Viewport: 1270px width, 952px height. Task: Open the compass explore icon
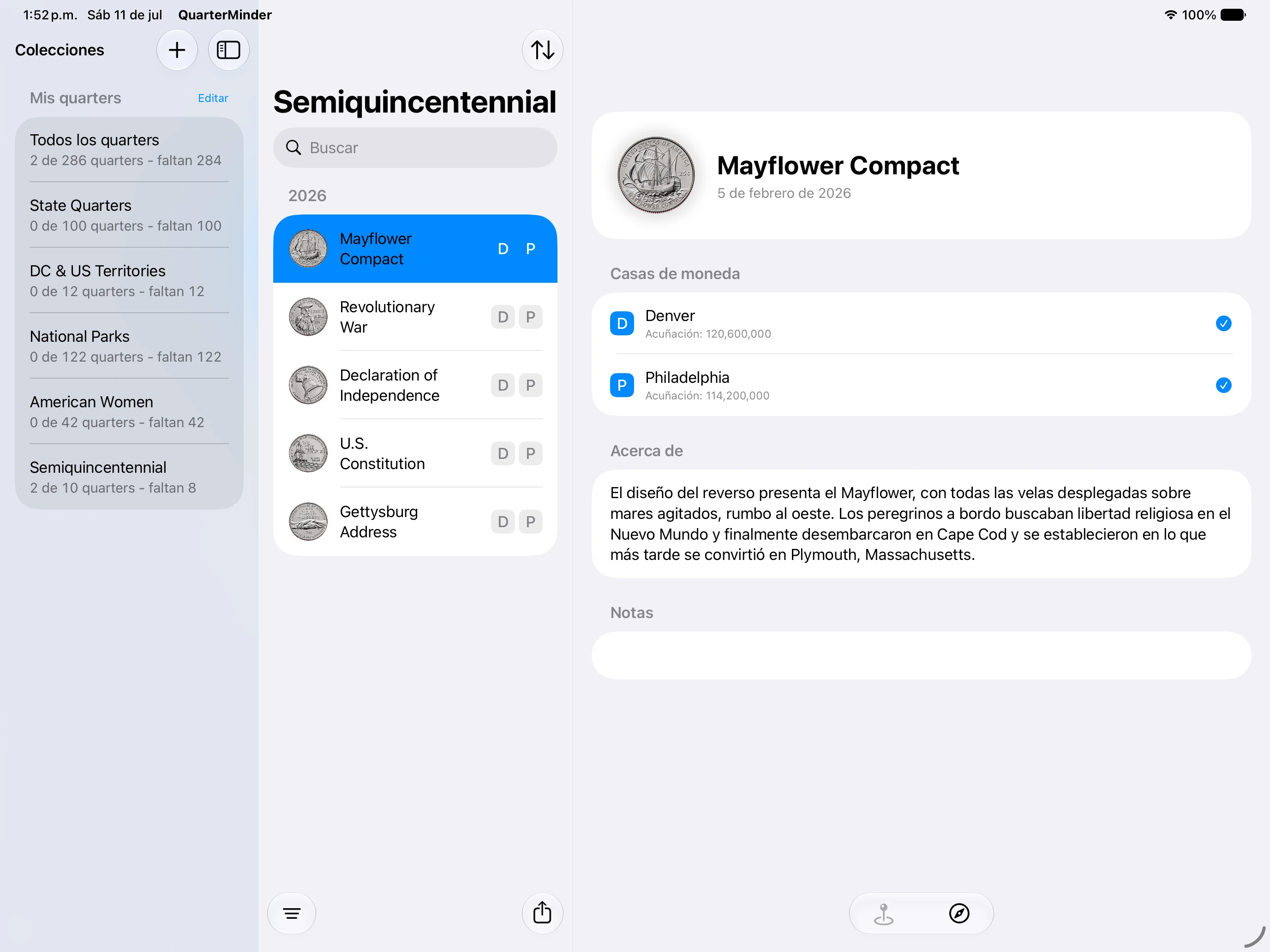point(959,913)
